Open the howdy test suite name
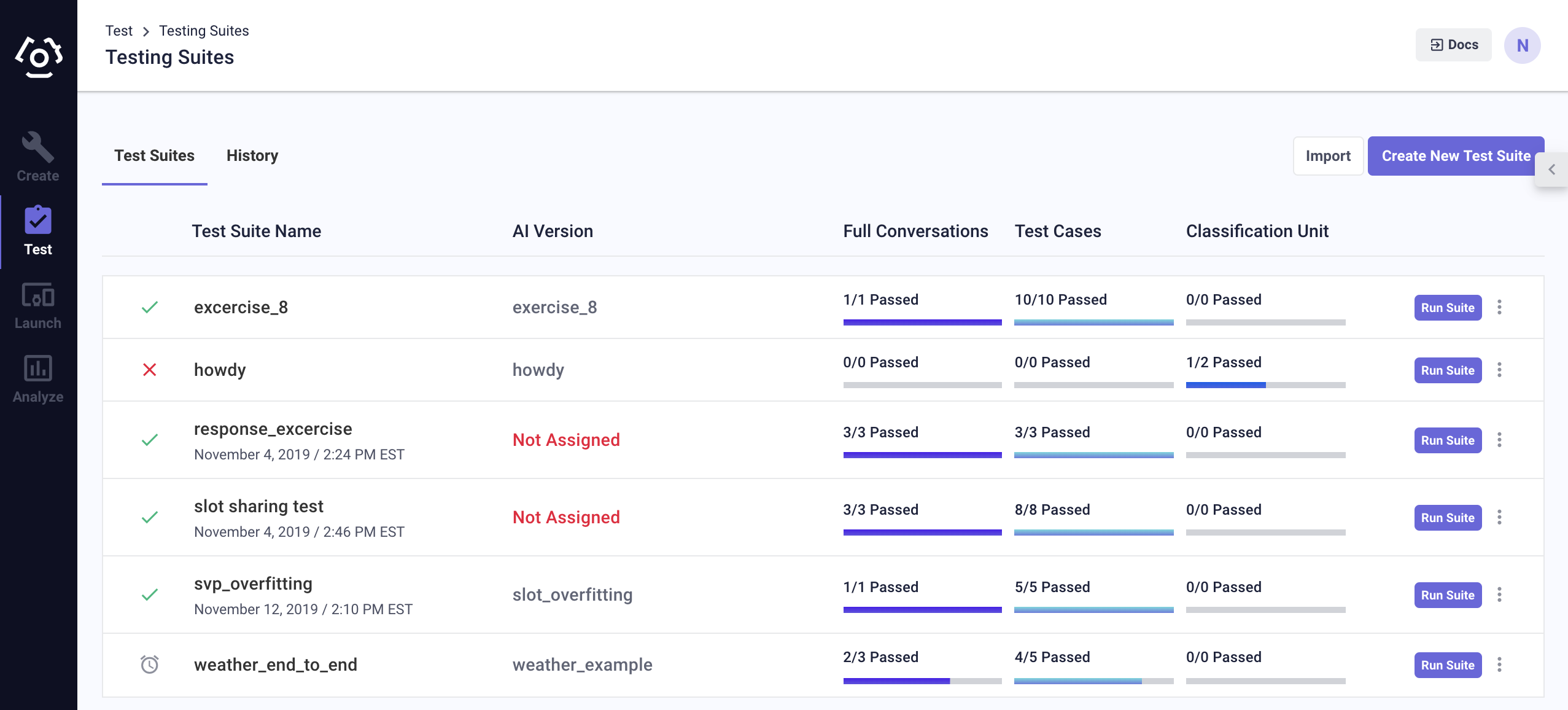The height and width of the screenshot is (710, 1568). tap(220, 370)
